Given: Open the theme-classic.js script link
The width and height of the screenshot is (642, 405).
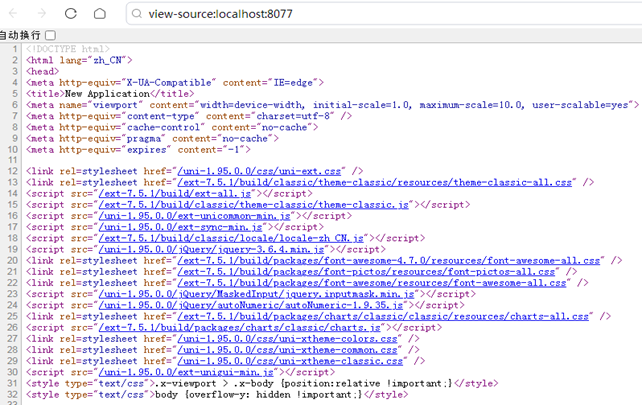Looking at the screenshot, I should 254,204.
